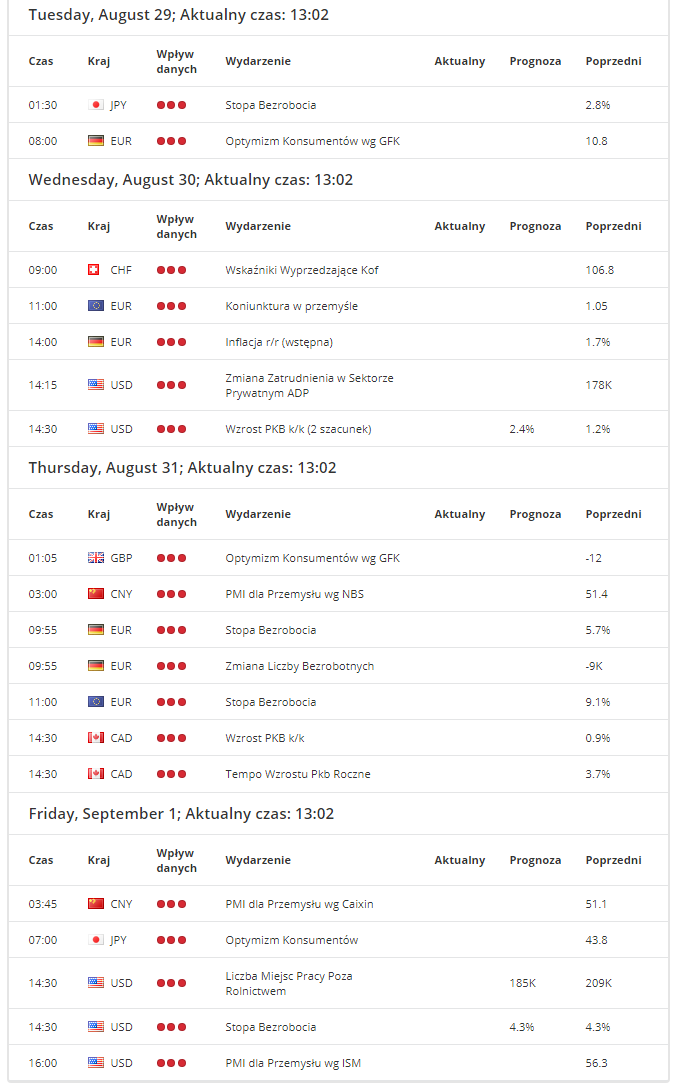Click China flag for PMI wg NBS row
This screenshot has height=1087, width=678.
96,594
